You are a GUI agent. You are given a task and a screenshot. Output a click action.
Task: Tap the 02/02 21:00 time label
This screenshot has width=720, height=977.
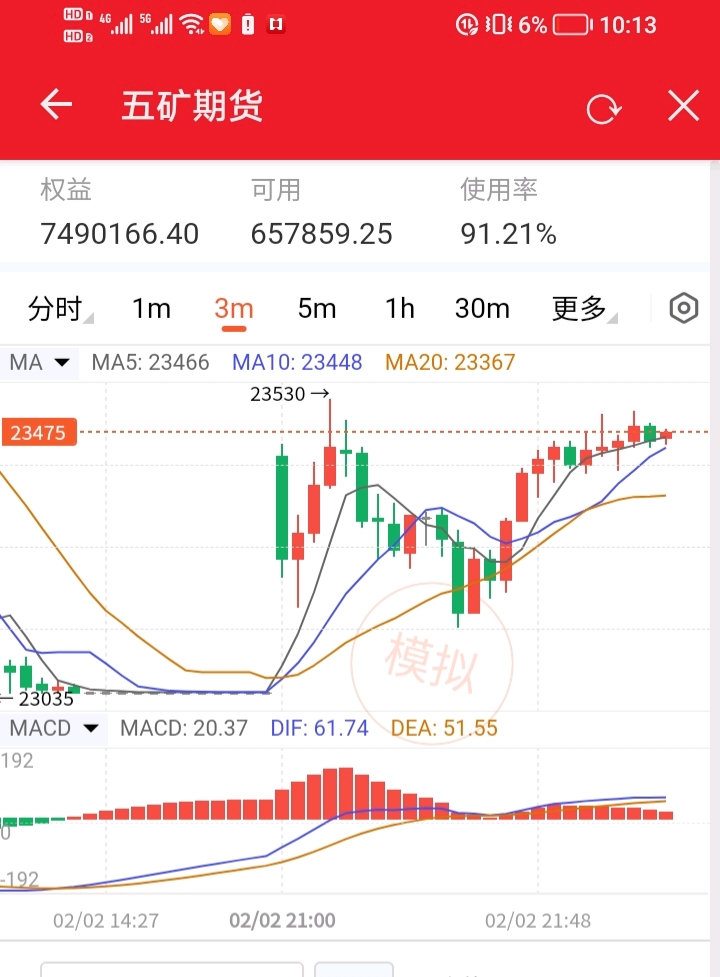pos(282,920)
